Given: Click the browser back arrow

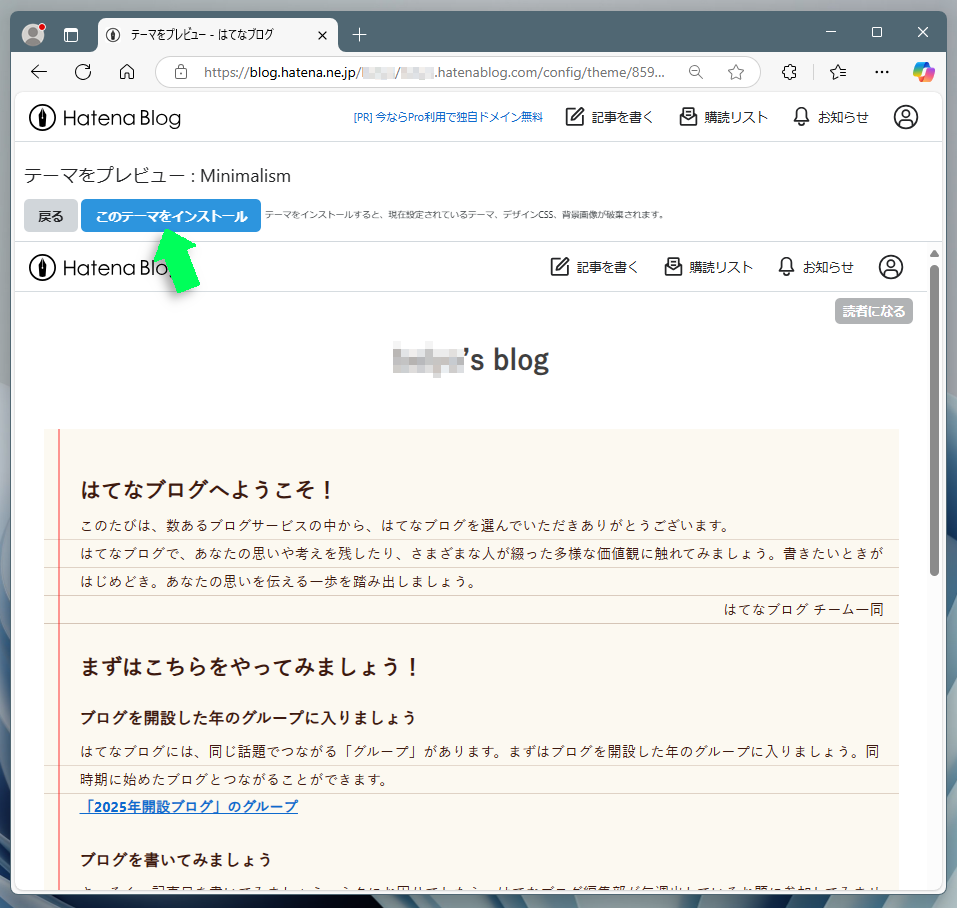Looking at the screenshot, I should pyautogui.click(x=39, y=72).
